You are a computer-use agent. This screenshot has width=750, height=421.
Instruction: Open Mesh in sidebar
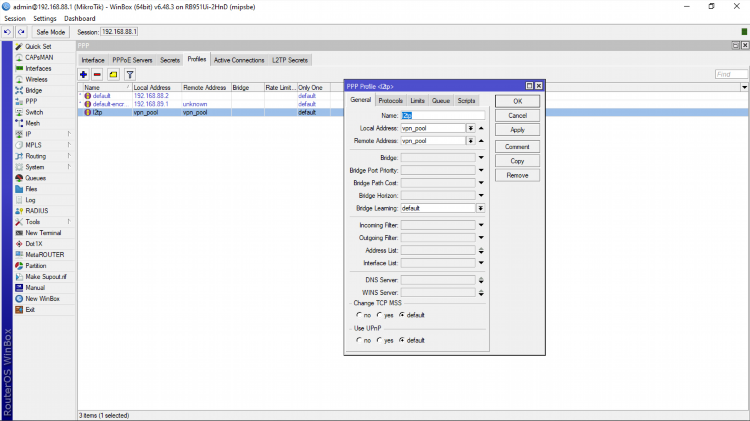pyautogui.click(x=33, y=123)
